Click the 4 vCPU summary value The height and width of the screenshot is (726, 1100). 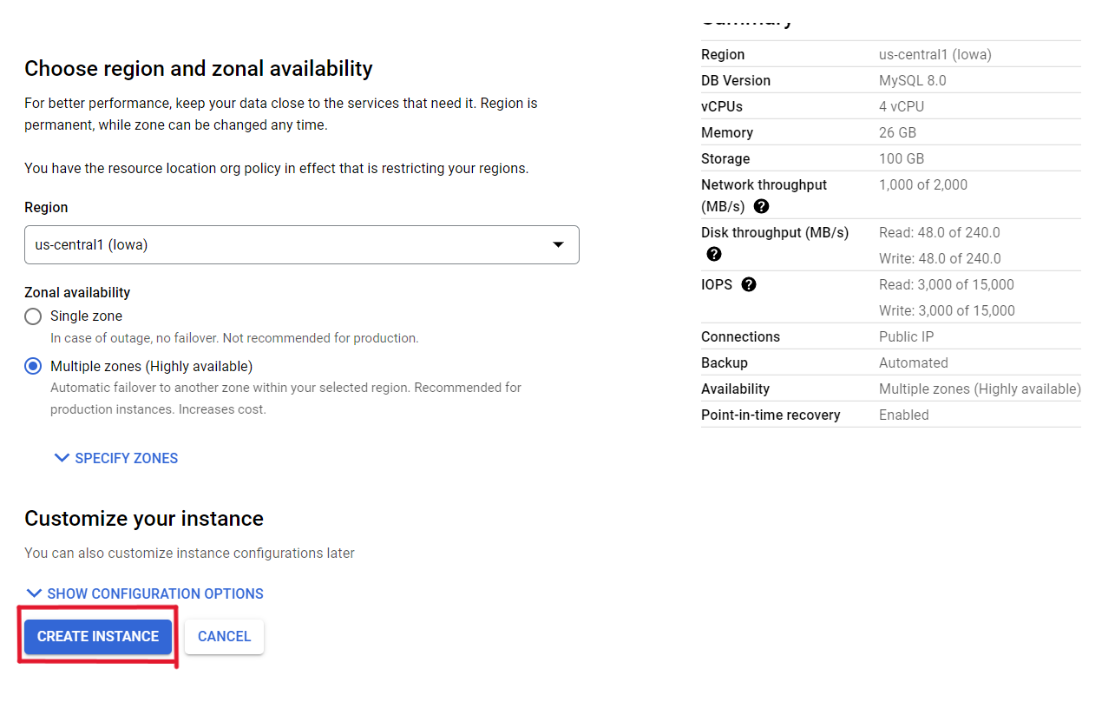pyautogui.click(x=901, y=107)
